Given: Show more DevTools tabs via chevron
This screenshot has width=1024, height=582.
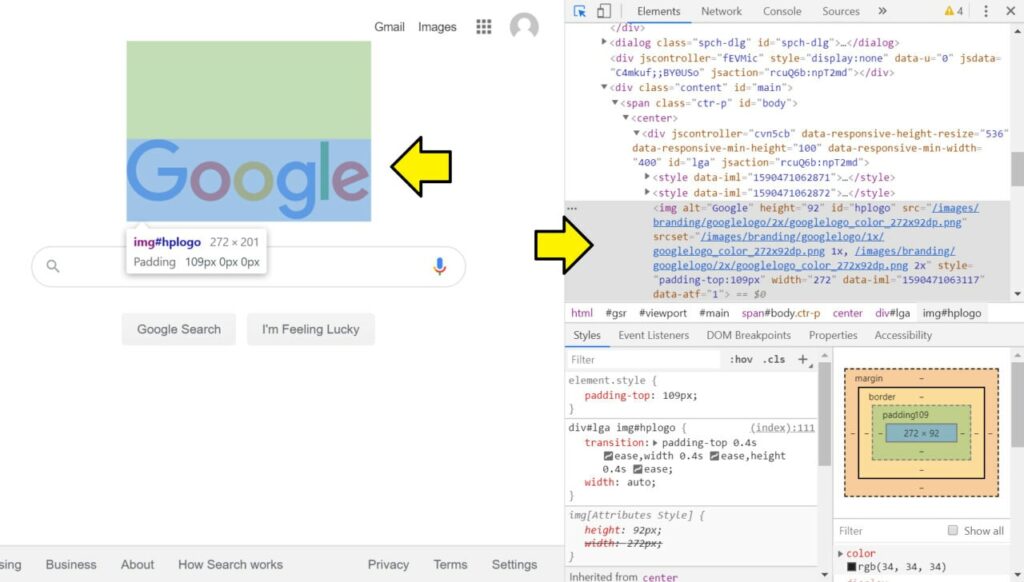Looking at the screenshot, I should (882, 11).
